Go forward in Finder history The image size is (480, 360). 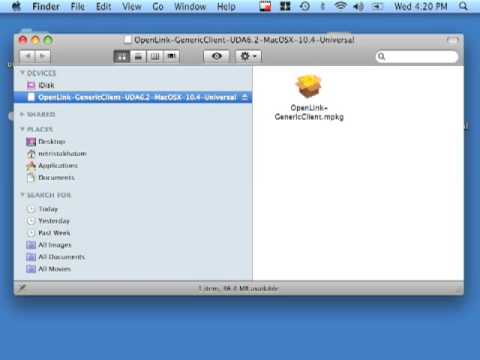[43, 56]
